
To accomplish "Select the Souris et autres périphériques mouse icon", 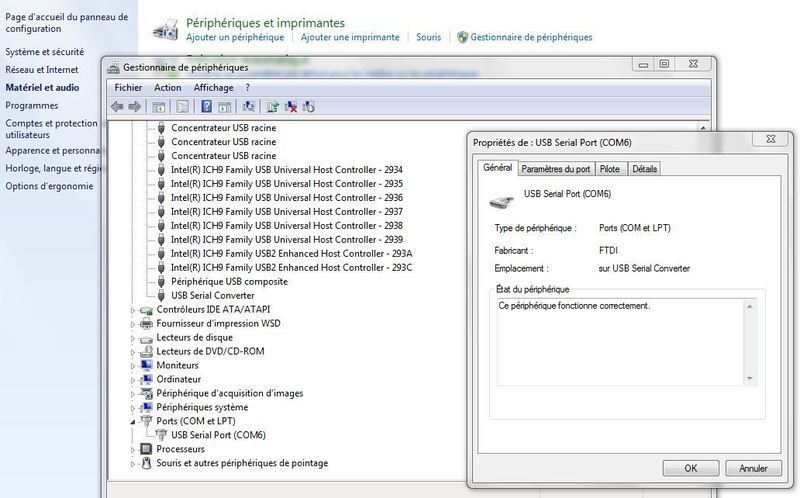I will [146, 463].
